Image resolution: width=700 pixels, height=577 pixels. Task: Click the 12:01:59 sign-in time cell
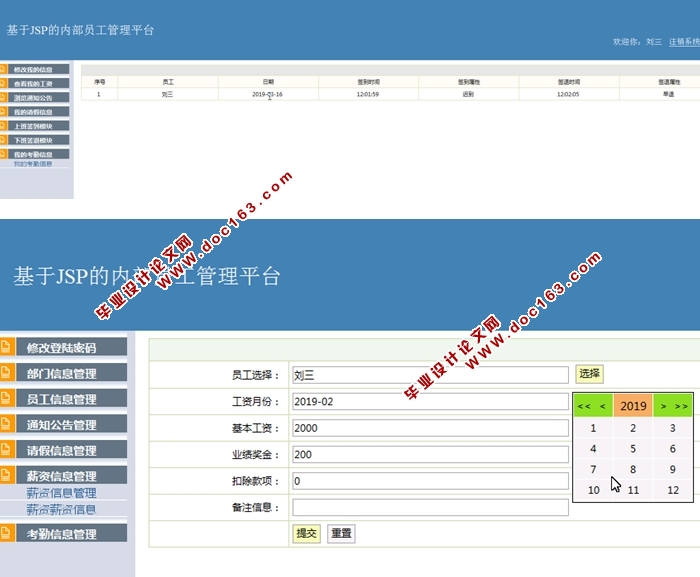(367, 94)
